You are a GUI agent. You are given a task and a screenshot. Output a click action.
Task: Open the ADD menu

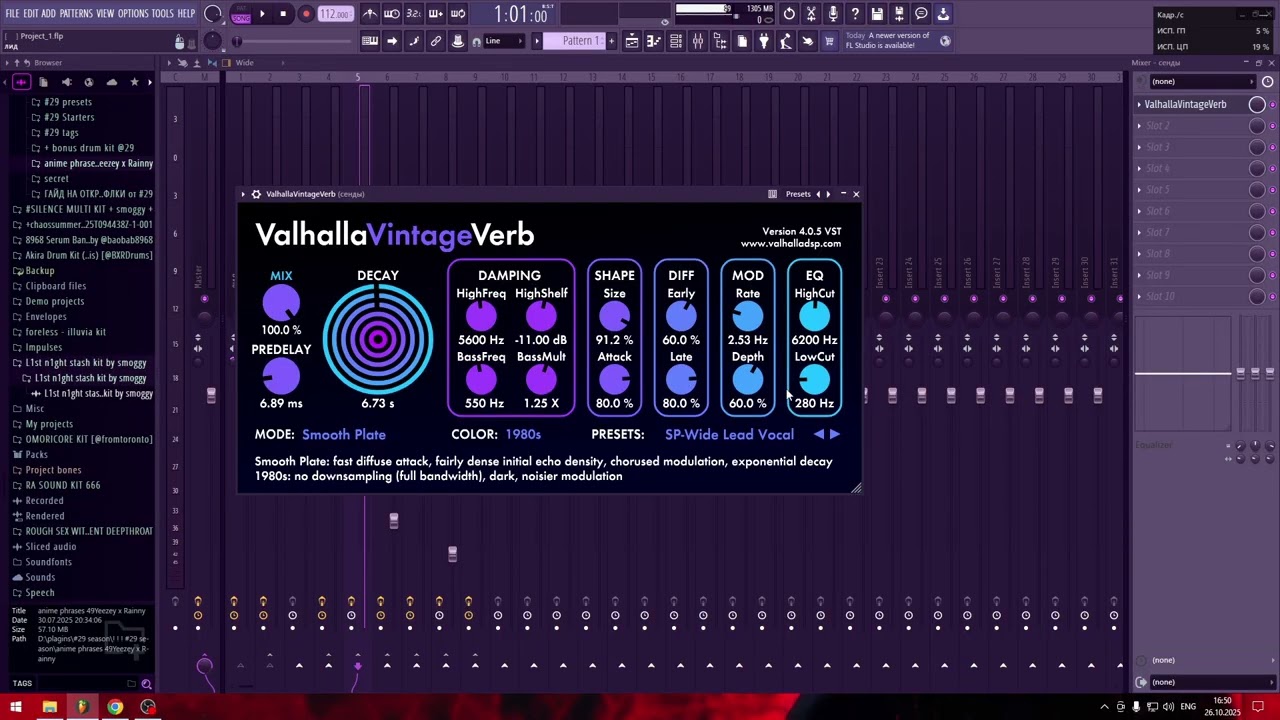49,14
